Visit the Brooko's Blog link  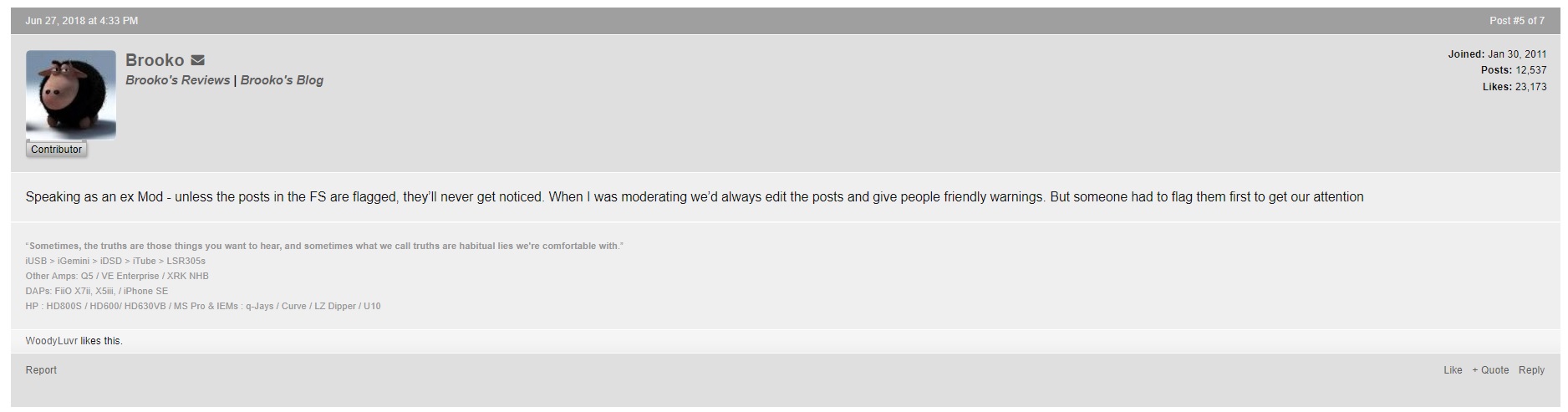point(282,80)
